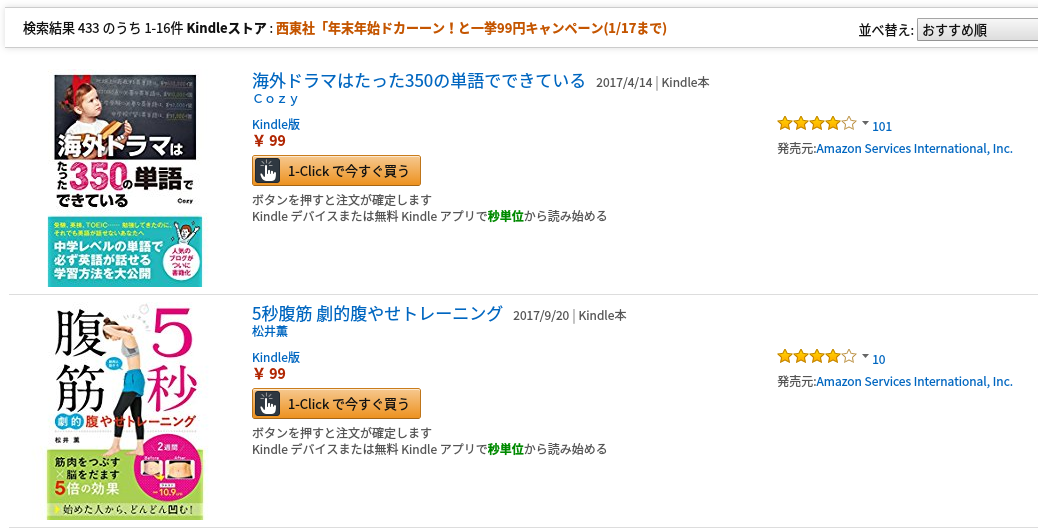Click the 1-Click hand icon for 5秒腹筋 book
The height and width of the screenshot is (528, 1038).
(x=267, y=404)
